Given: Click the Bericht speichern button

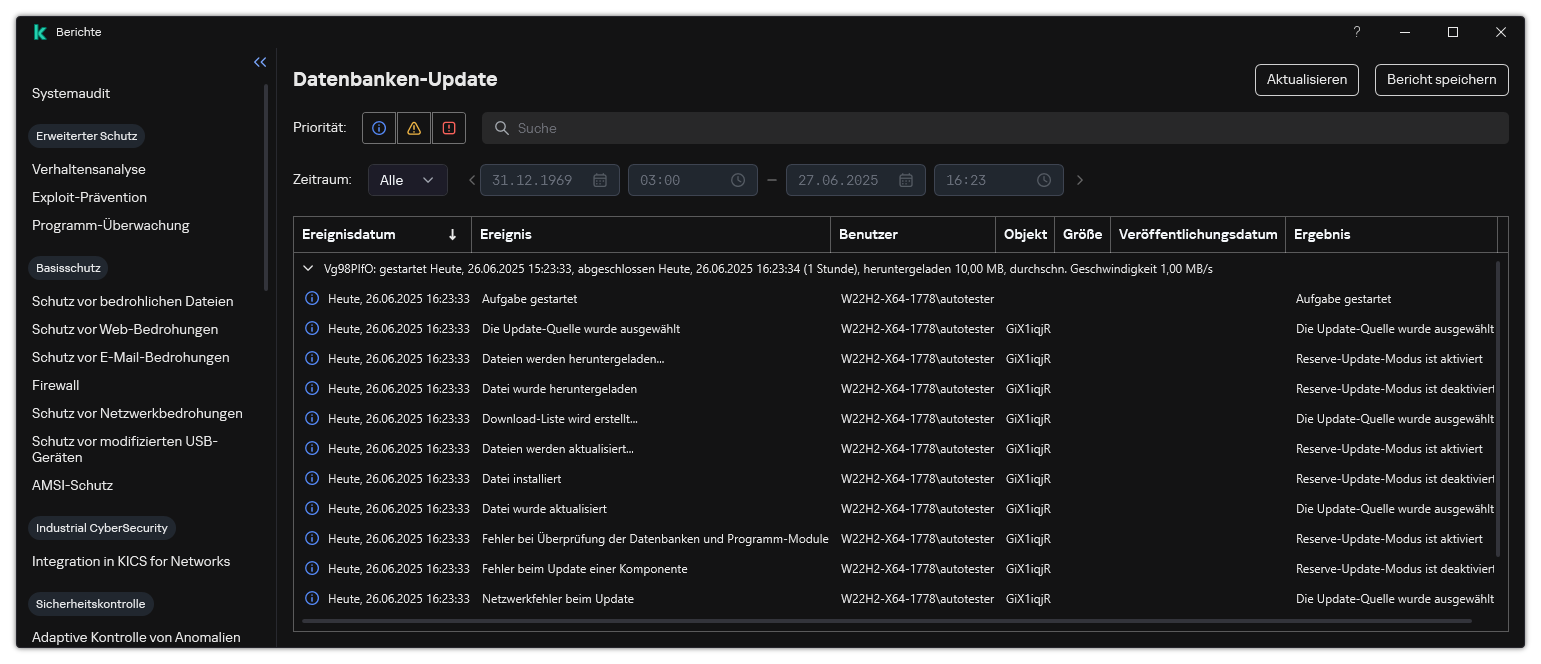Looking at the screenshot, I should (x=1441, y=80).
